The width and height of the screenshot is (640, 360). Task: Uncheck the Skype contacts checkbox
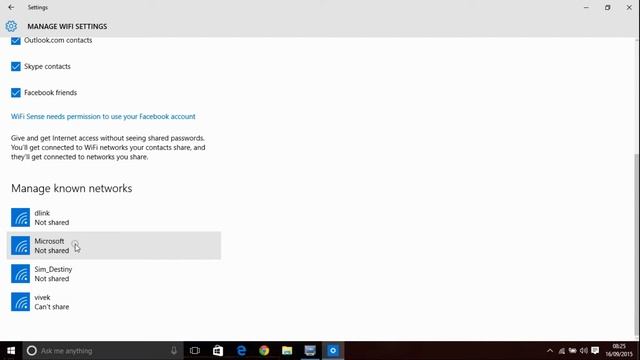(16, 67)
